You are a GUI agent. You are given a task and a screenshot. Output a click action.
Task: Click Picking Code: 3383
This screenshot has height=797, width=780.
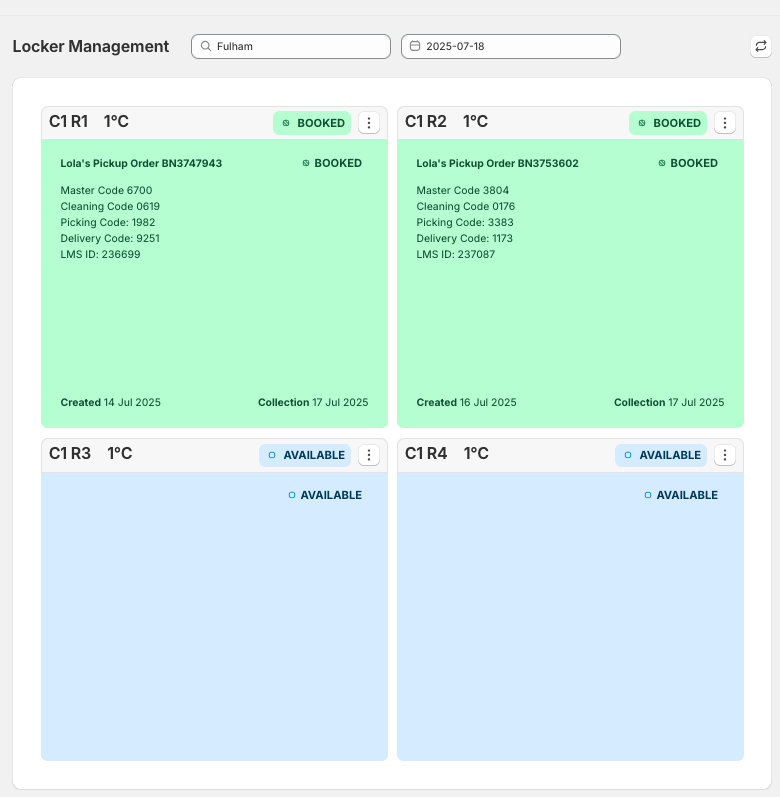[465, 222]
